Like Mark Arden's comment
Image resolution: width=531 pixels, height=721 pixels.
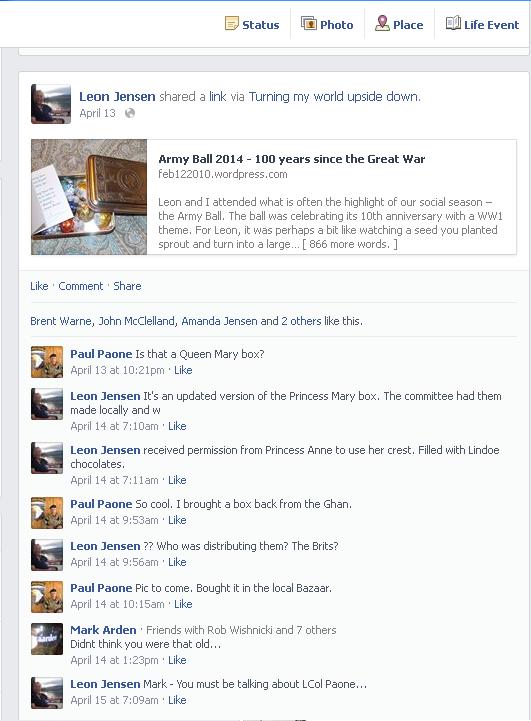(177, 660)
